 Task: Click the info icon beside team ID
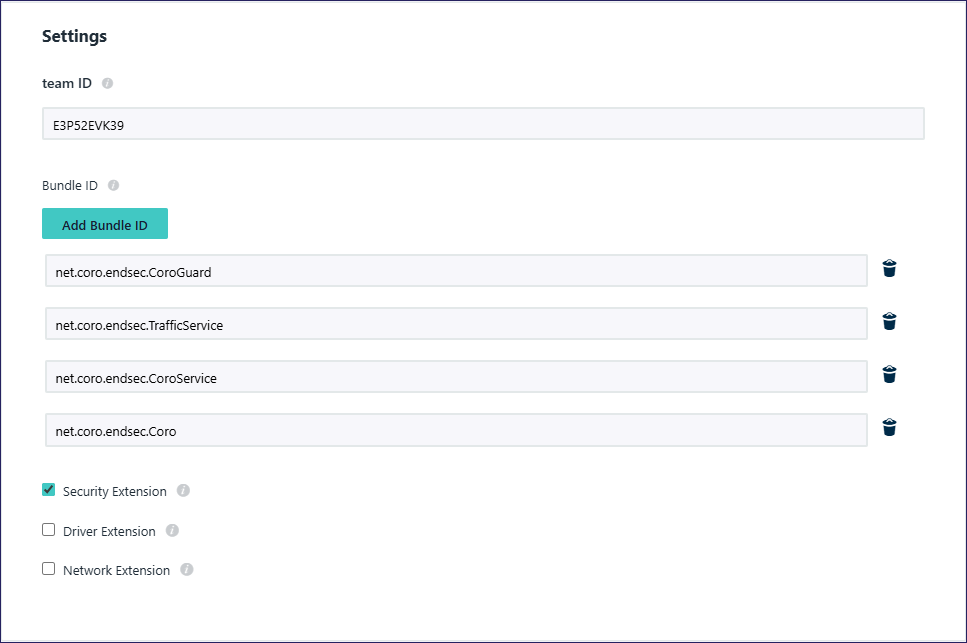[x=108, y=84]
